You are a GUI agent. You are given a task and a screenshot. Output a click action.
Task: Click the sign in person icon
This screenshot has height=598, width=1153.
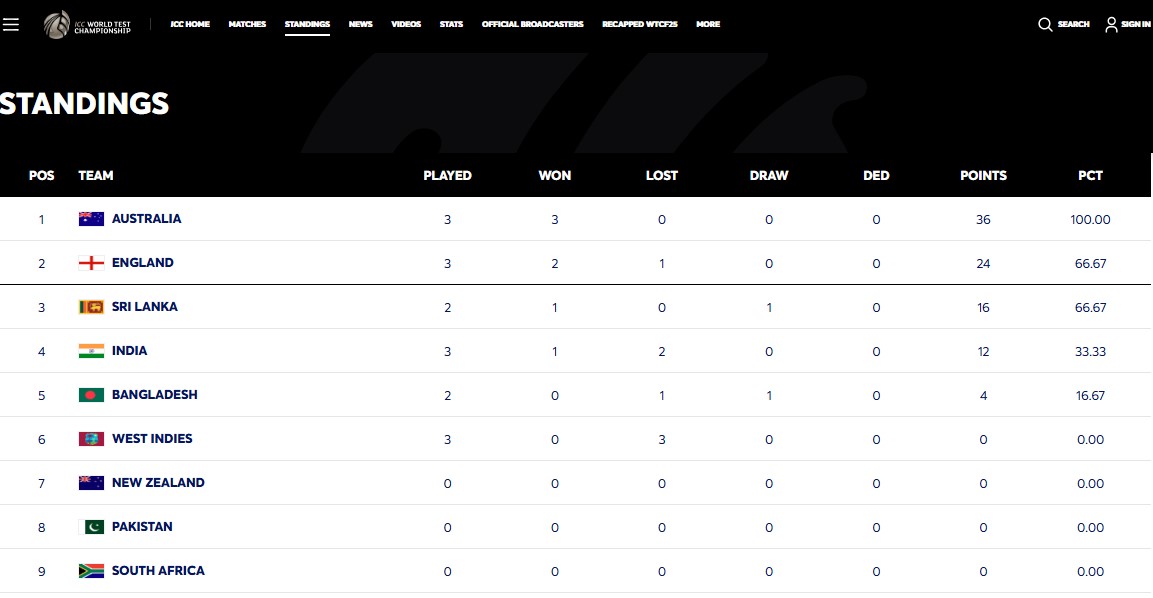[1111, 24]
